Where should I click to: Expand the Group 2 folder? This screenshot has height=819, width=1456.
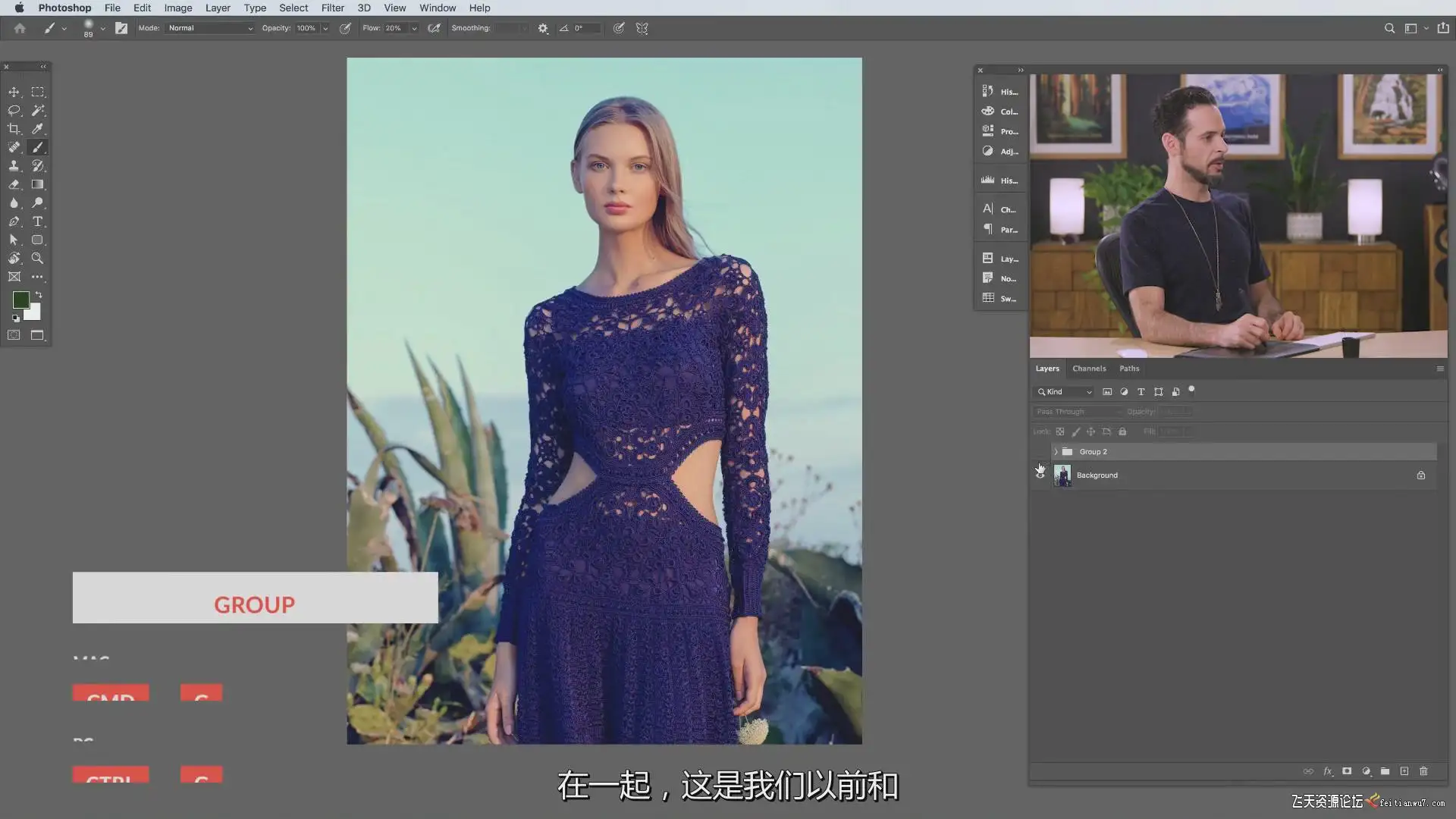pyautogui.click(x=1056, y=452)
